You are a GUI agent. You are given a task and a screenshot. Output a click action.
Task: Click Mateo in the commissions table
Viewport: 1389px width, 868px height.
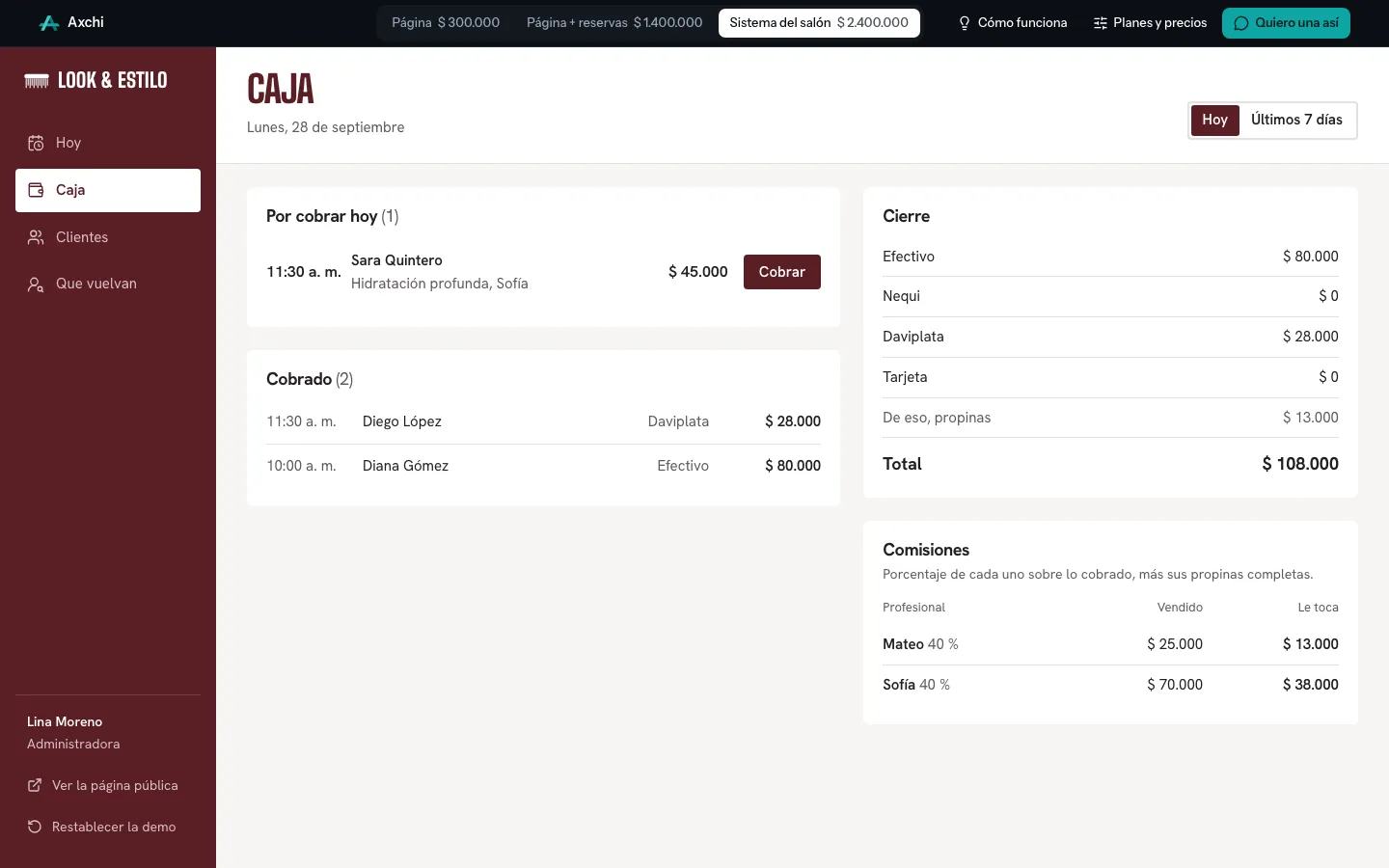tap(903, 644)
